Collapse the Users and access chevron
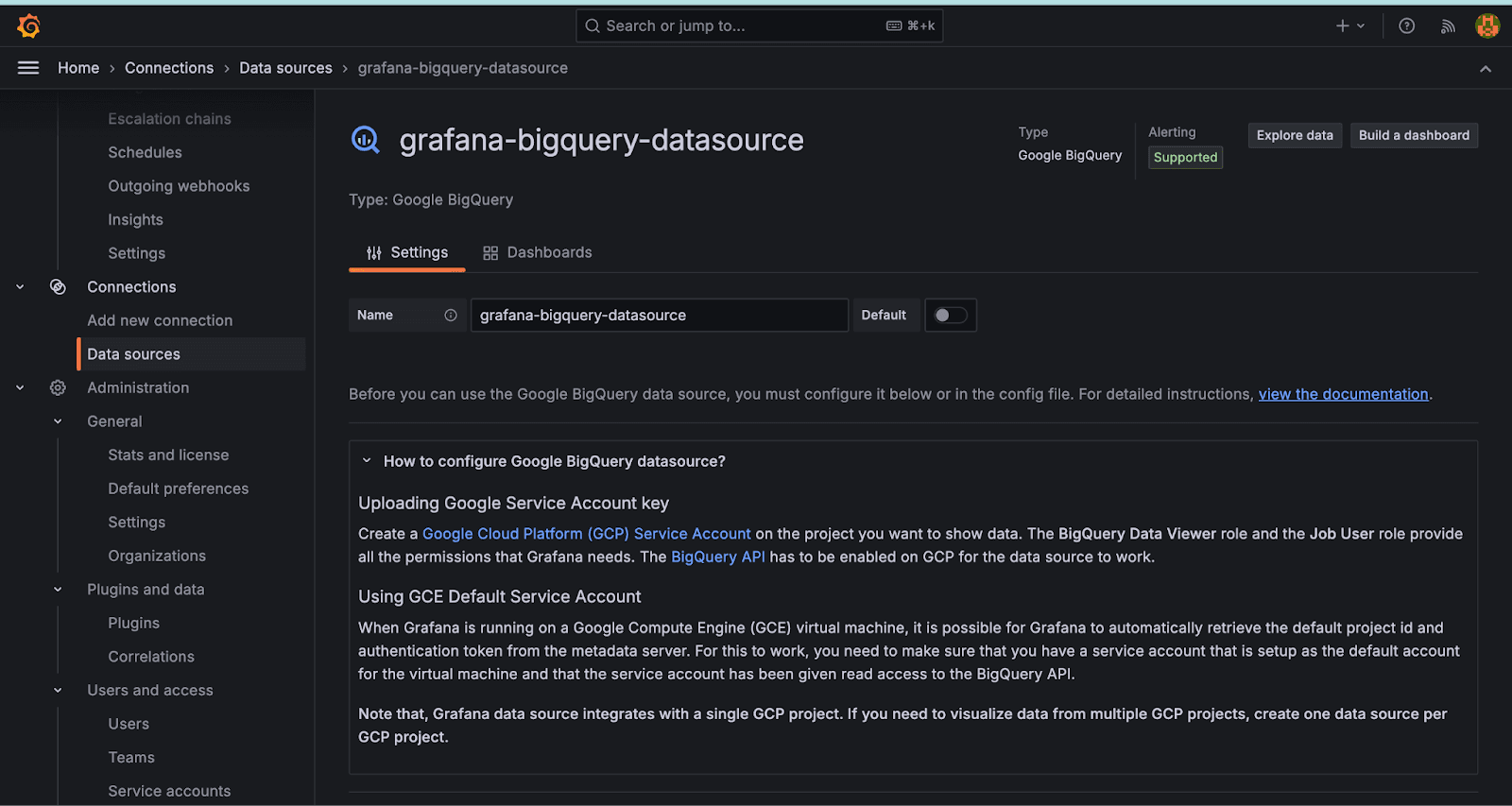 [x=58, y=691]
